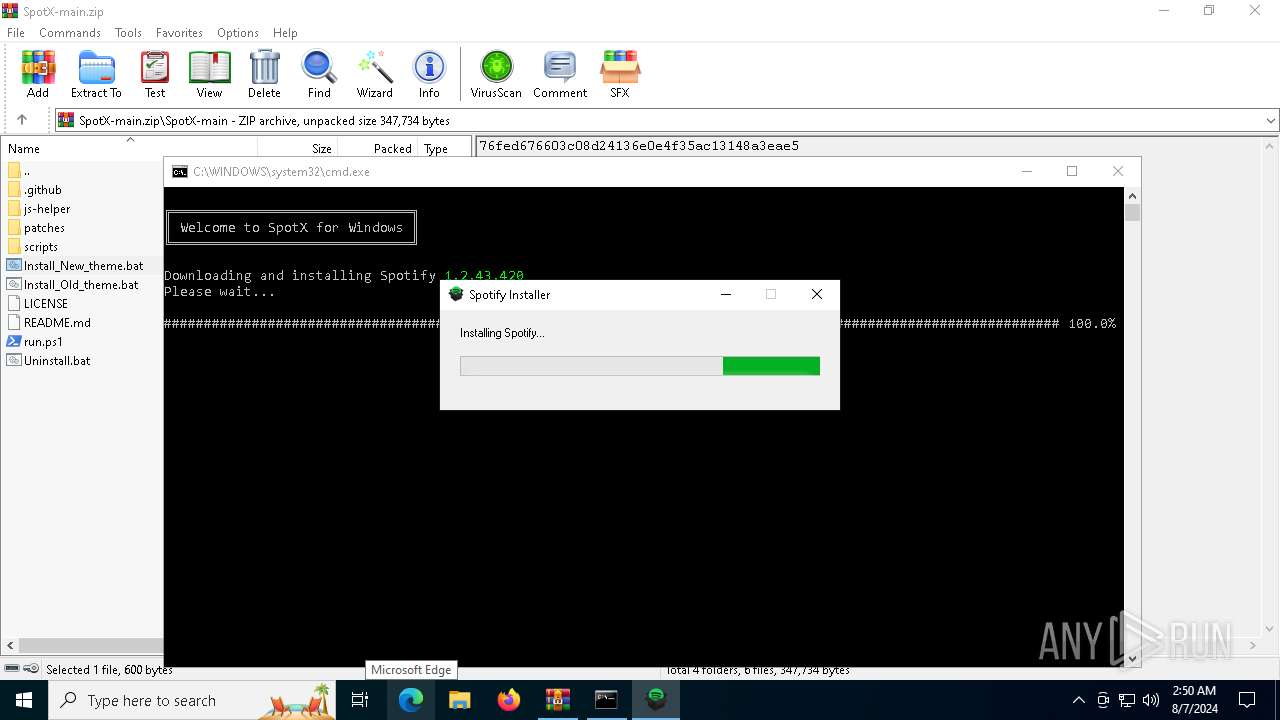Screen dimensions: 1280x720
Task: Start VirusScan on the archive
Action: [496, 75]
